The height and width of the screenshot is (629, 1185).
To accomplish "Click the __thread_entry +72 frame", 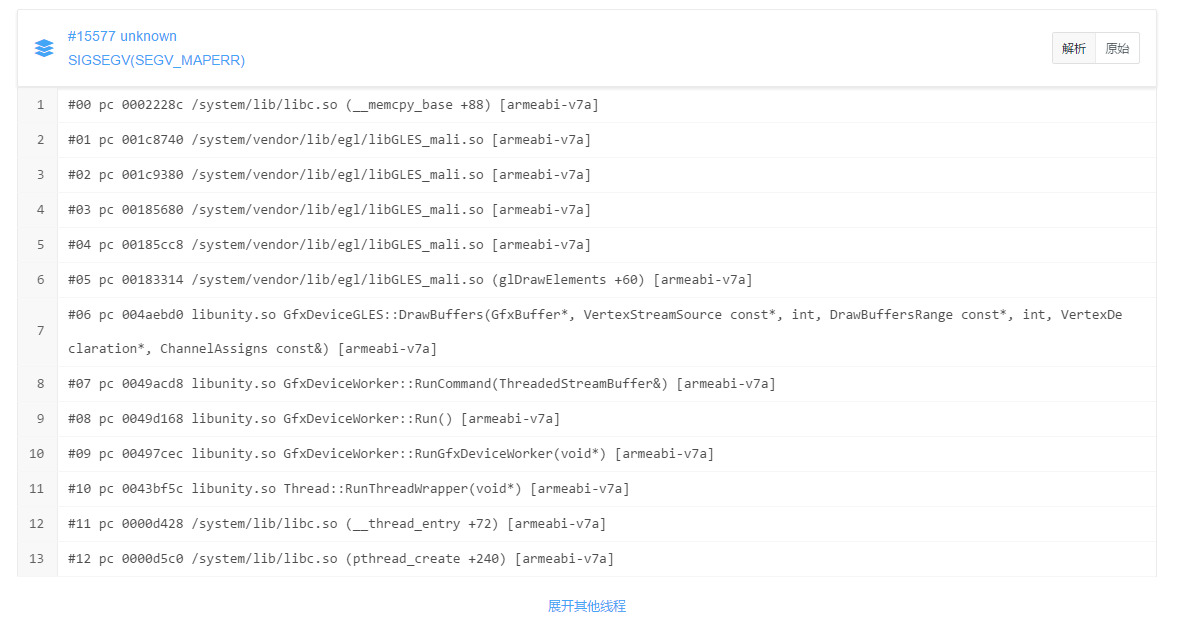I will 336,524.
